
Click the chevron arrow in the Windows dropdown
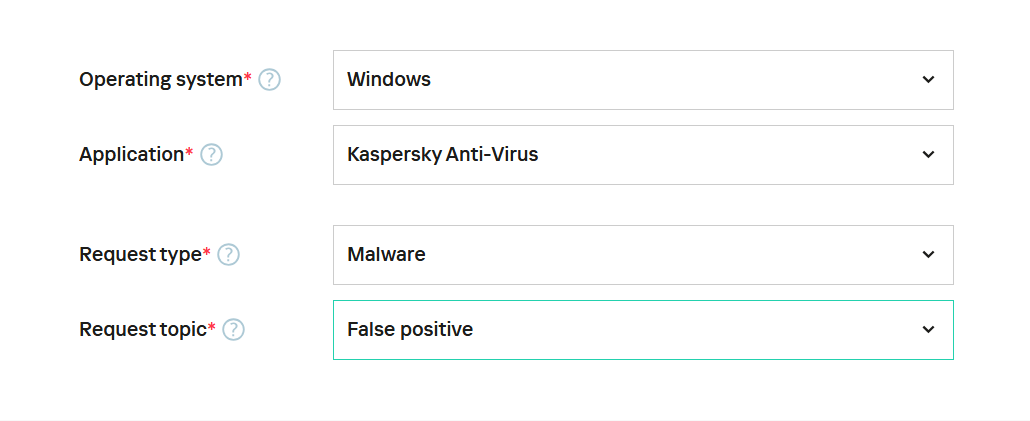click(928, 80)
